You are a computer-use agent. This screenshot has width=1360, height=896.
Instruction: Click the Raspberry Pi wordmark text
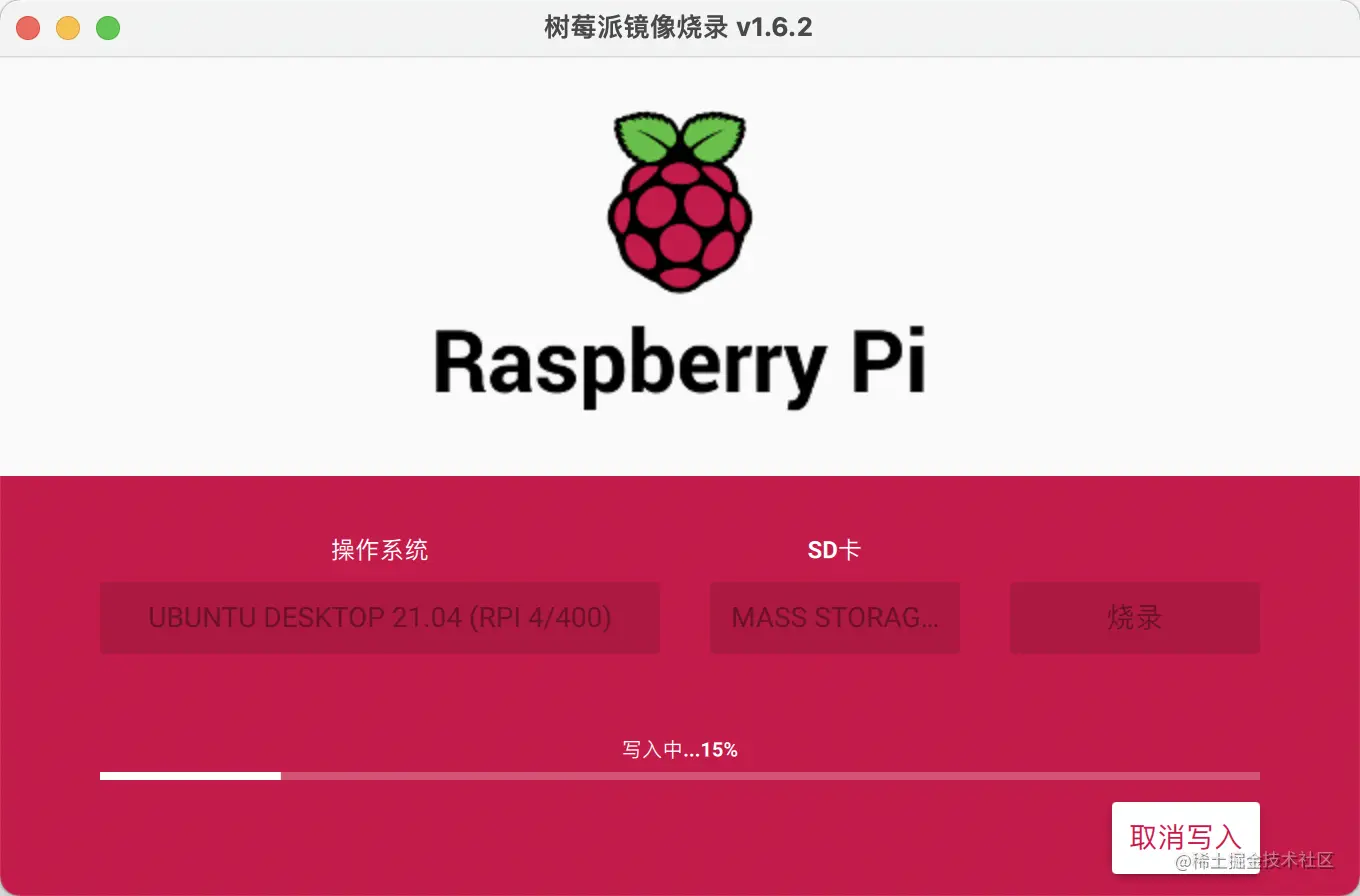point(680,366)
